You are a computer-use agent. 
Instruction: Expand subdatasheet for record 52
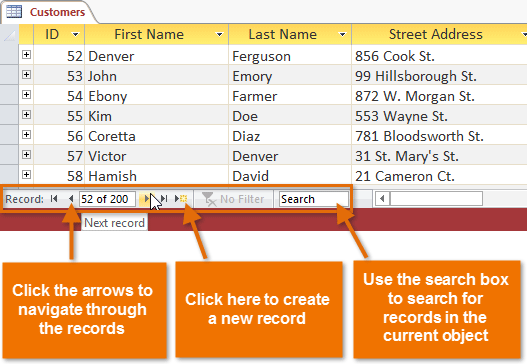[27, 54]
